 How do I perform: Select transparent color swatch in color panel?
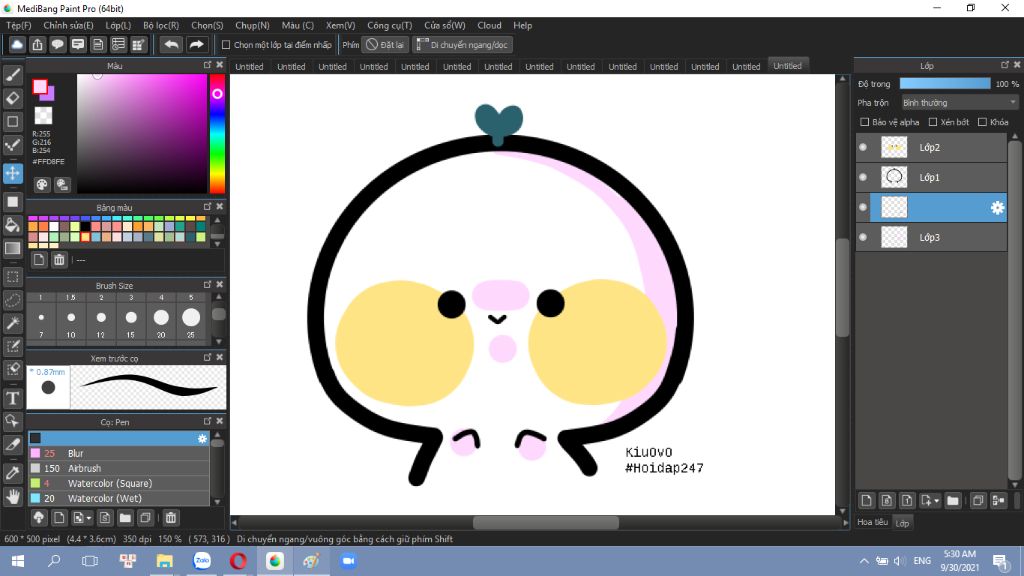[x=43, y=116]
